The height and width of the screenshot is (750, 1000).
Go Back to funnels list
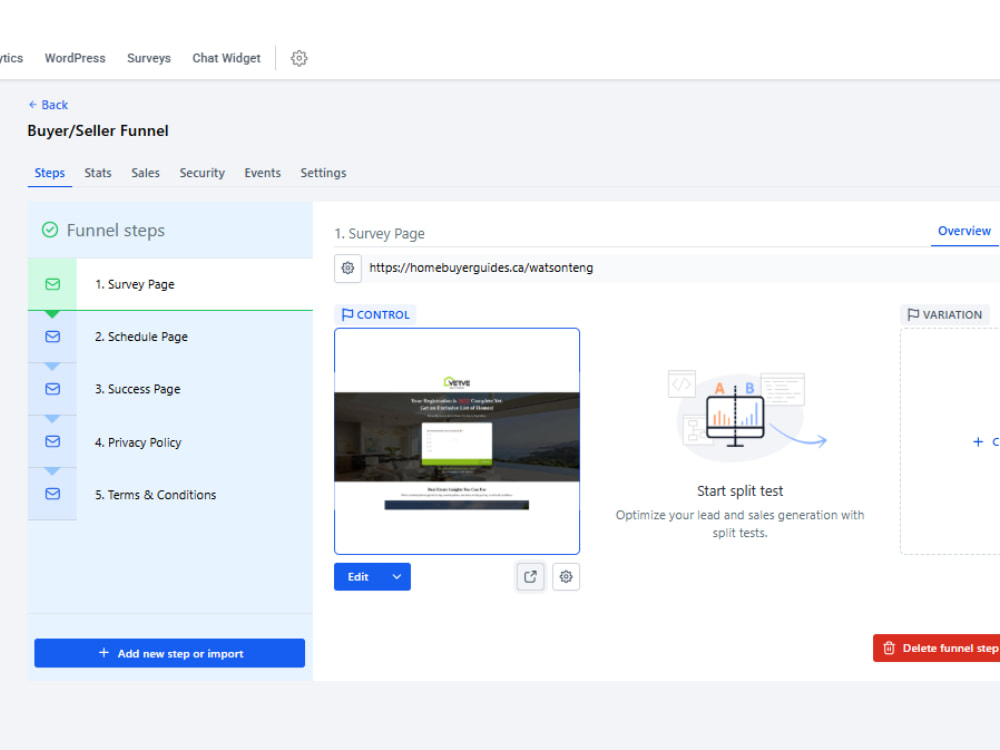click(48, 105)
